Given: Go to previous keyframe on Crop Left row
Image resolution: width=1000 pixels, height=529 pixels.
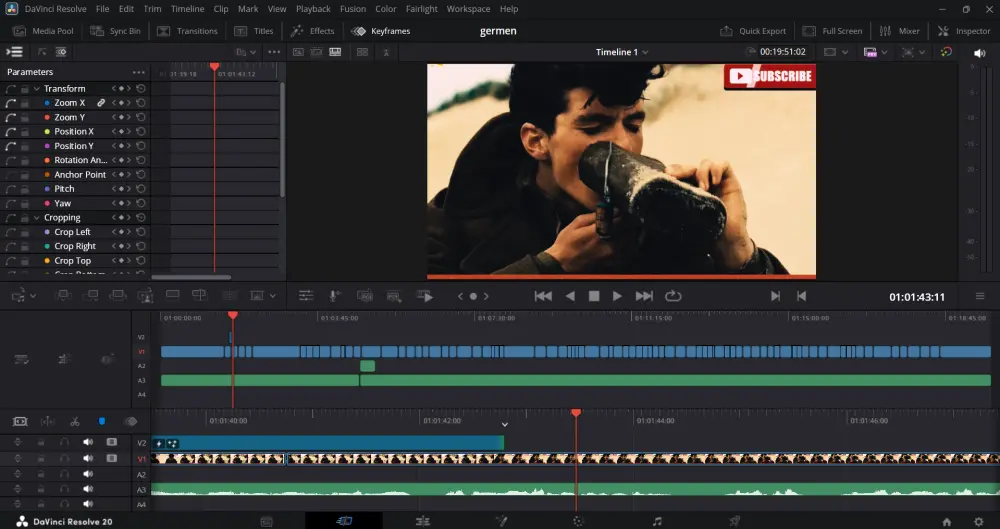Looking at the screenshot, I should (x=114, y=232).
